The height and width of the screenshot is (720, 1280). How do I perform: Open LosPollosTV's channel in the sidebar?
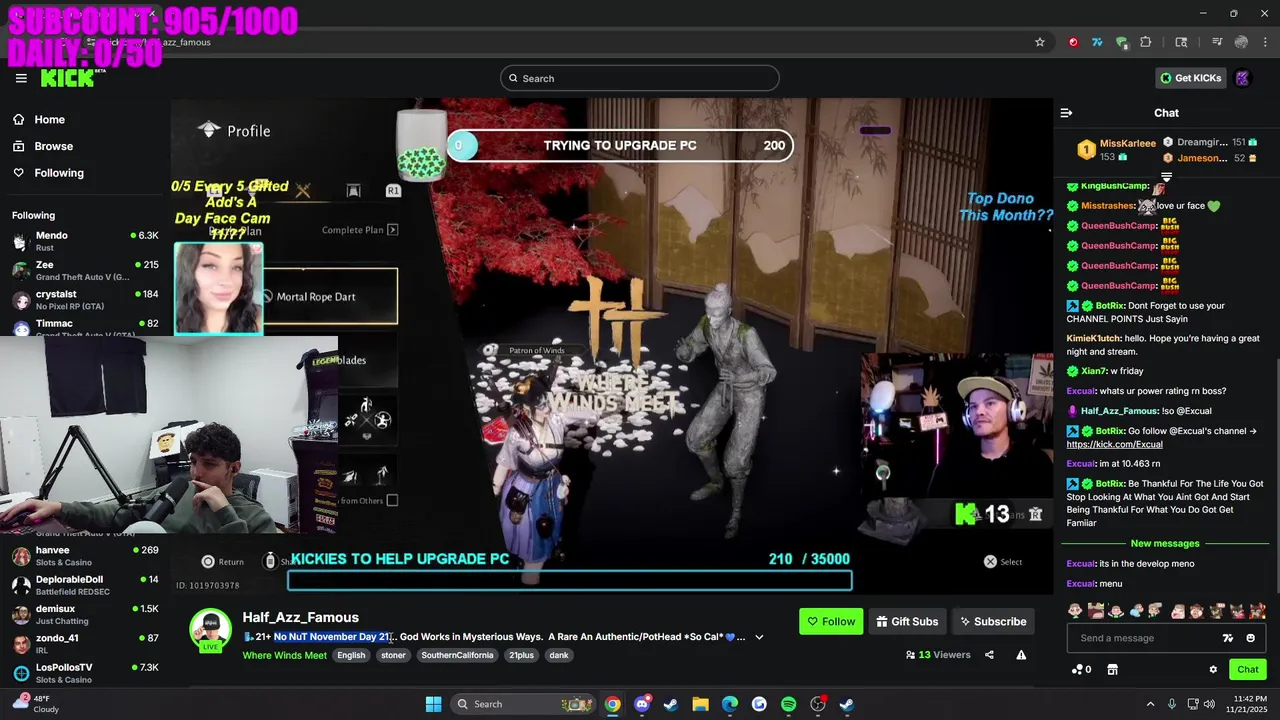click(x=85, y=673)
